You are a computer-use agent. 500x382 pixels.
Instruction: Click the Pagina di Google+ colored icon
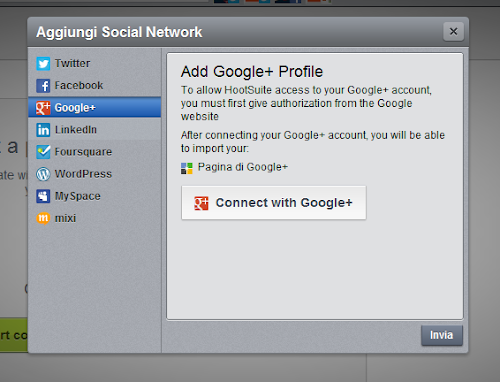pos(187,168)
